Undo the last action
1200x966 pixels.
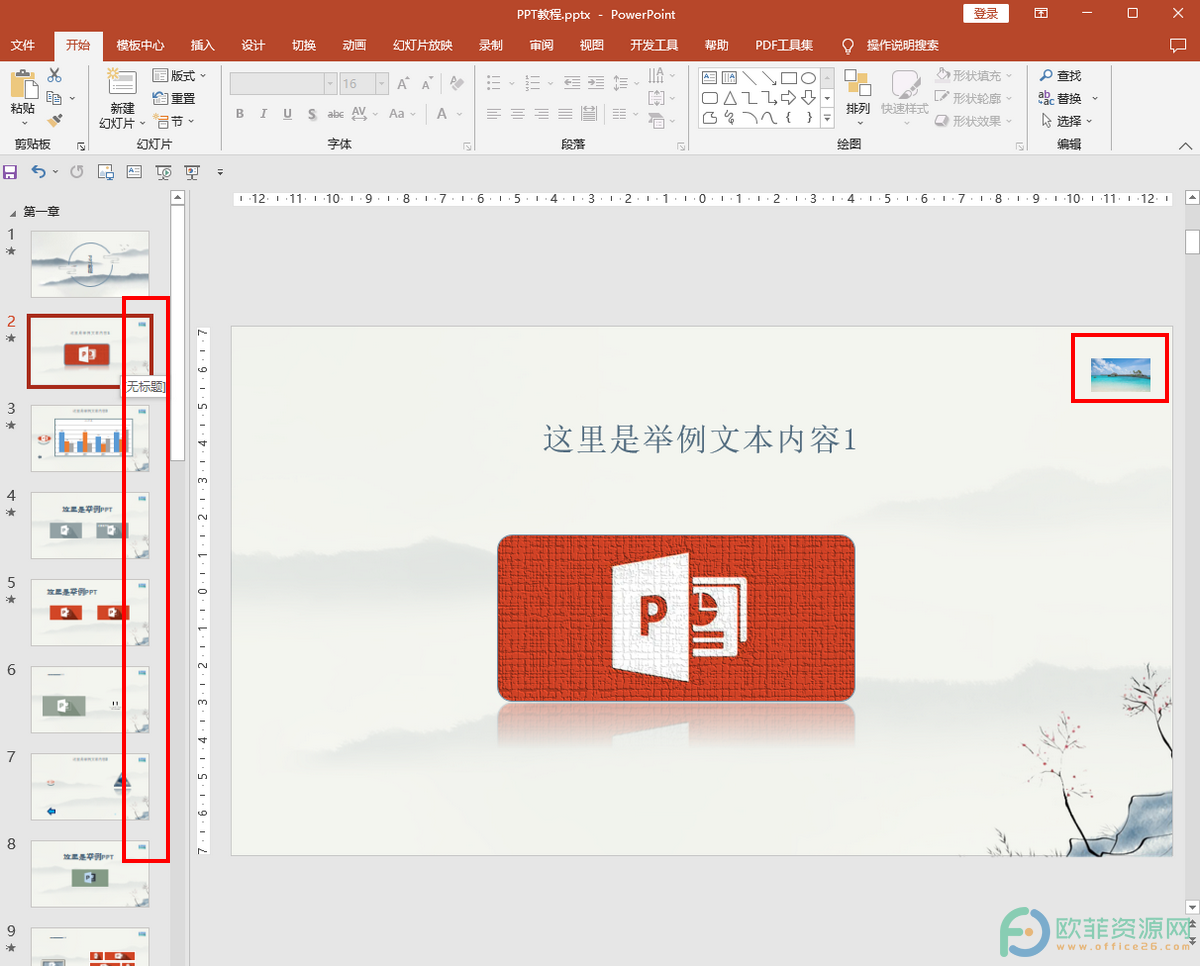pos(38,172)
